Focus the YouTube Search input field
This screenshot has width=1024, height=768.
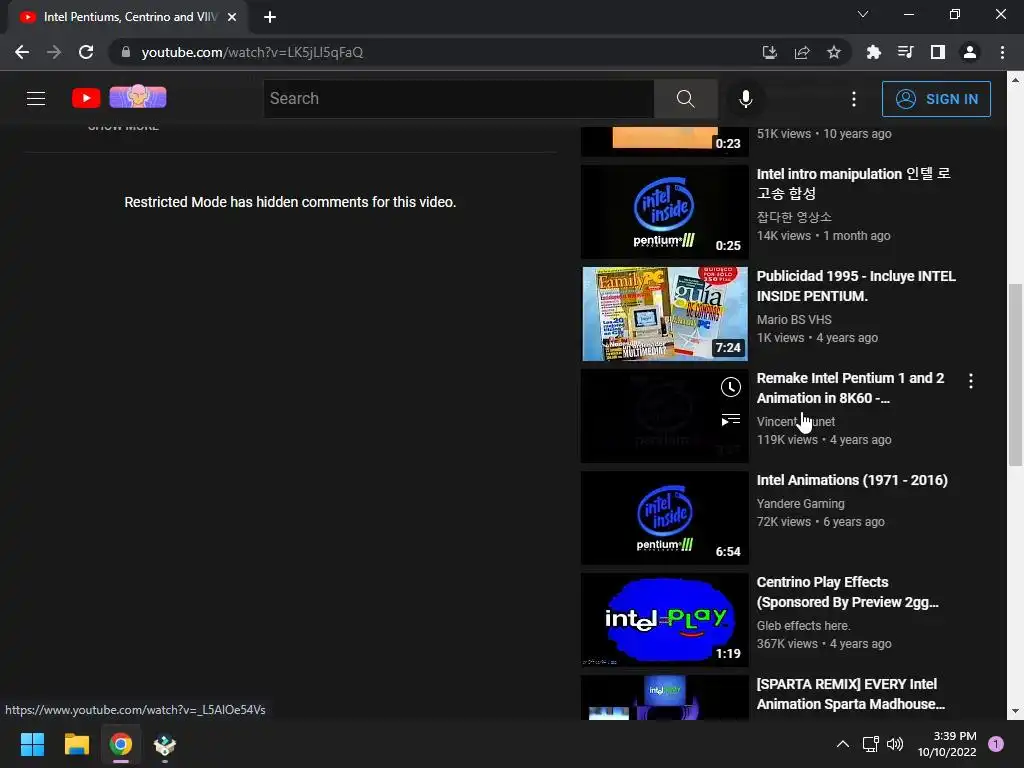(x=459, y=99)
